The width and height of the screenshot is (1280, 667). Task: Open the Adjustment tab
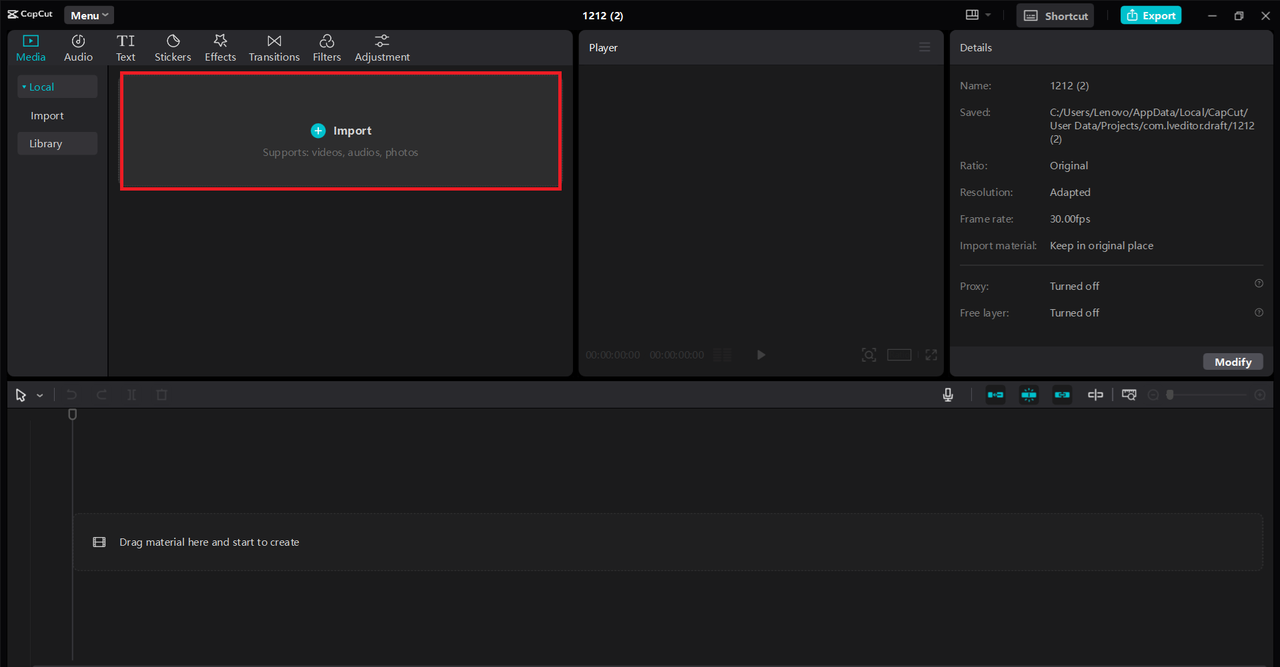click(382, 48)
